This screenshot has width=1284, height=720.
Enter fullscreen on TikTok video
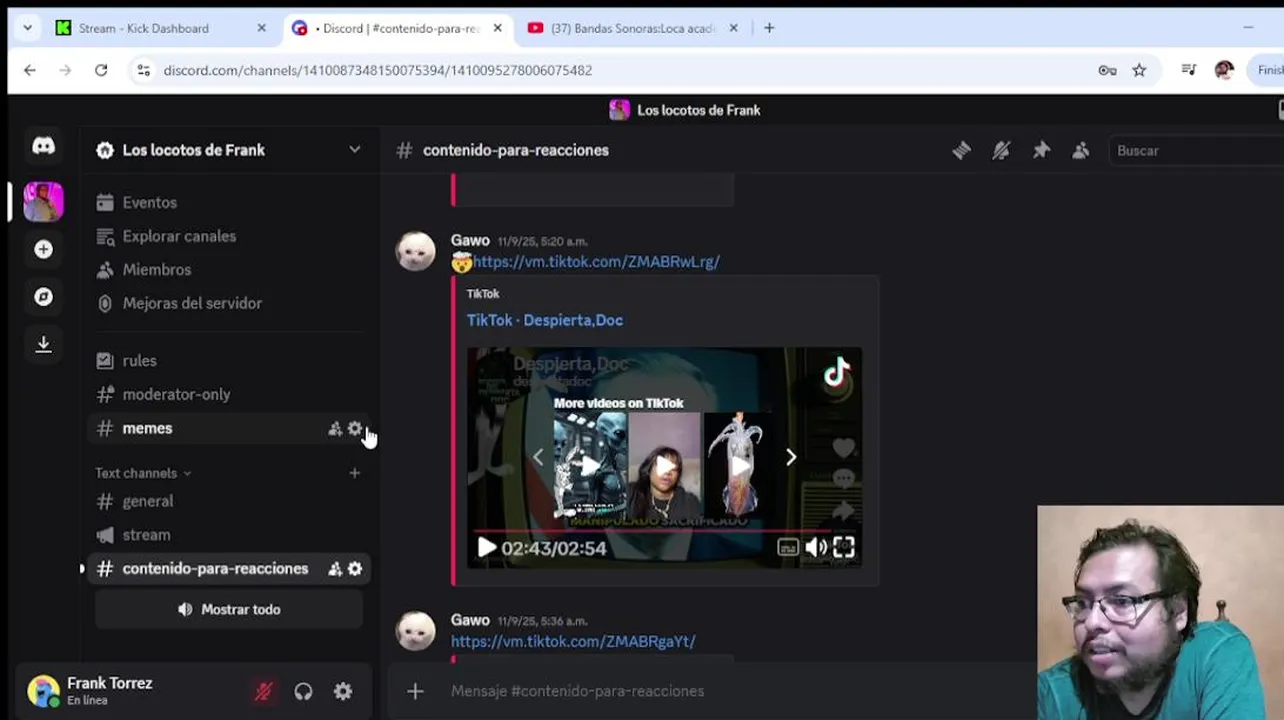(844, 547)
